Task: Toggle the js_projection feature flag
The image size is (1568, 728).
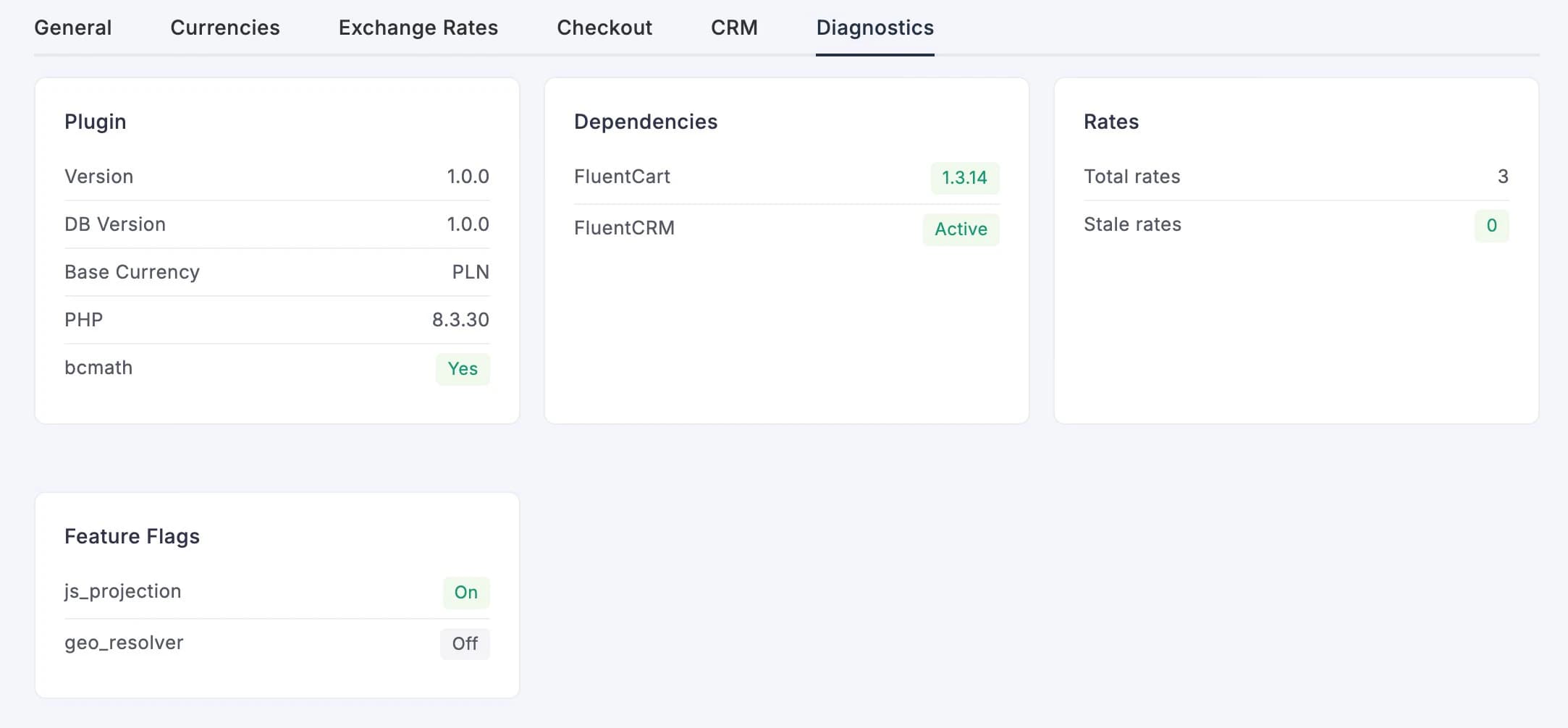Action: pos(465,593)
